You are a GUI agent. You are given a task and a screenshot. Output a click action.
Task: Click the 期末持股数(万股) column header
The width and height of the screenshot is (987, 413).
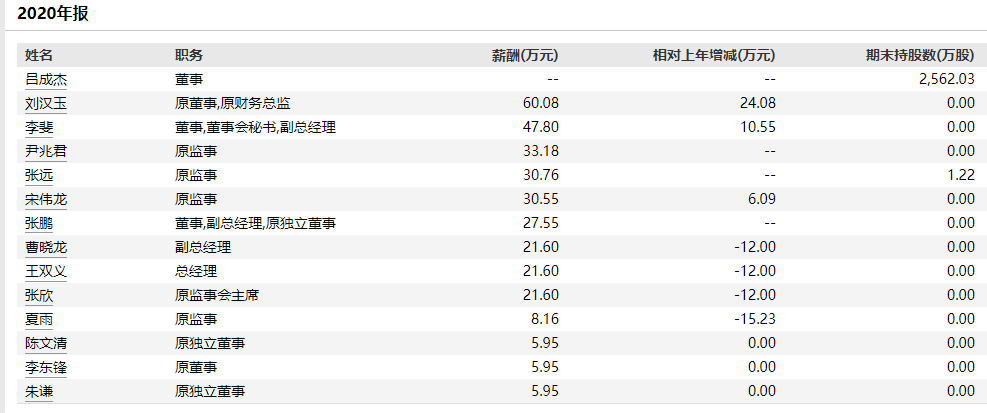pos(920,55)
